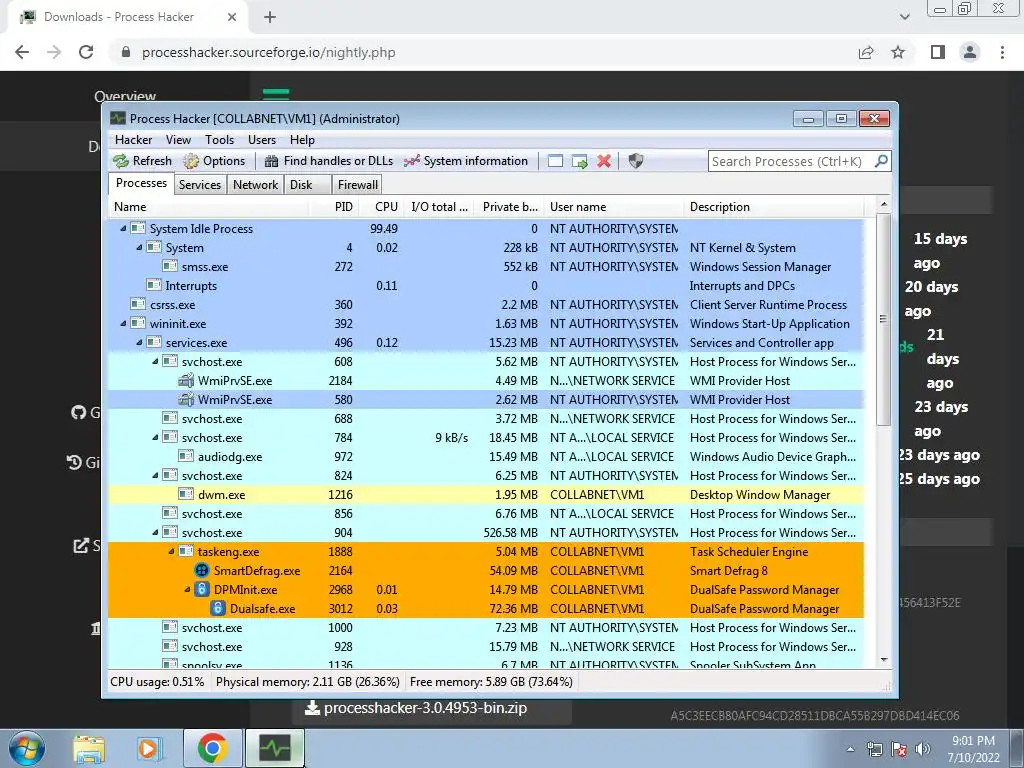1024x768 pixels.
Task: Click the browser address bar URL
Action: point(268,52)
